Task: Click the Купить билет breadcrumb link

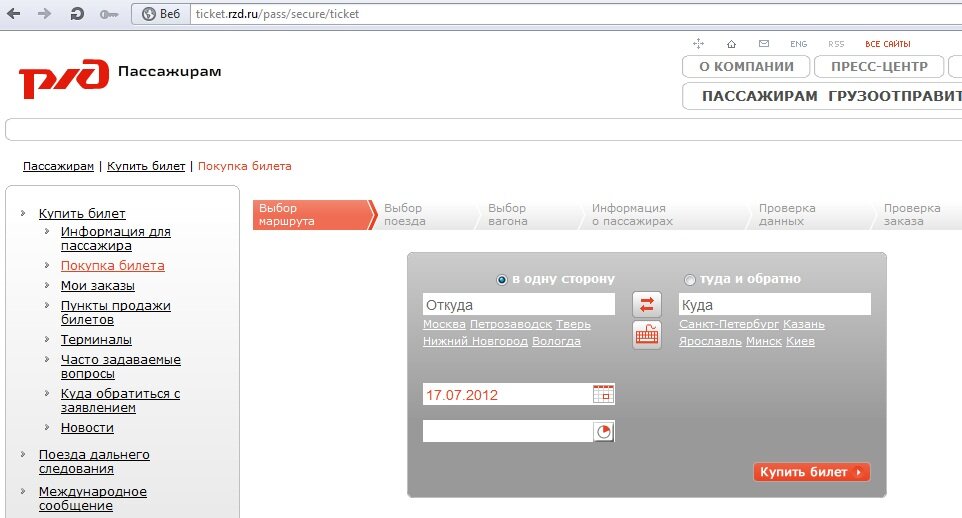Action: click(x=146, y=166)
